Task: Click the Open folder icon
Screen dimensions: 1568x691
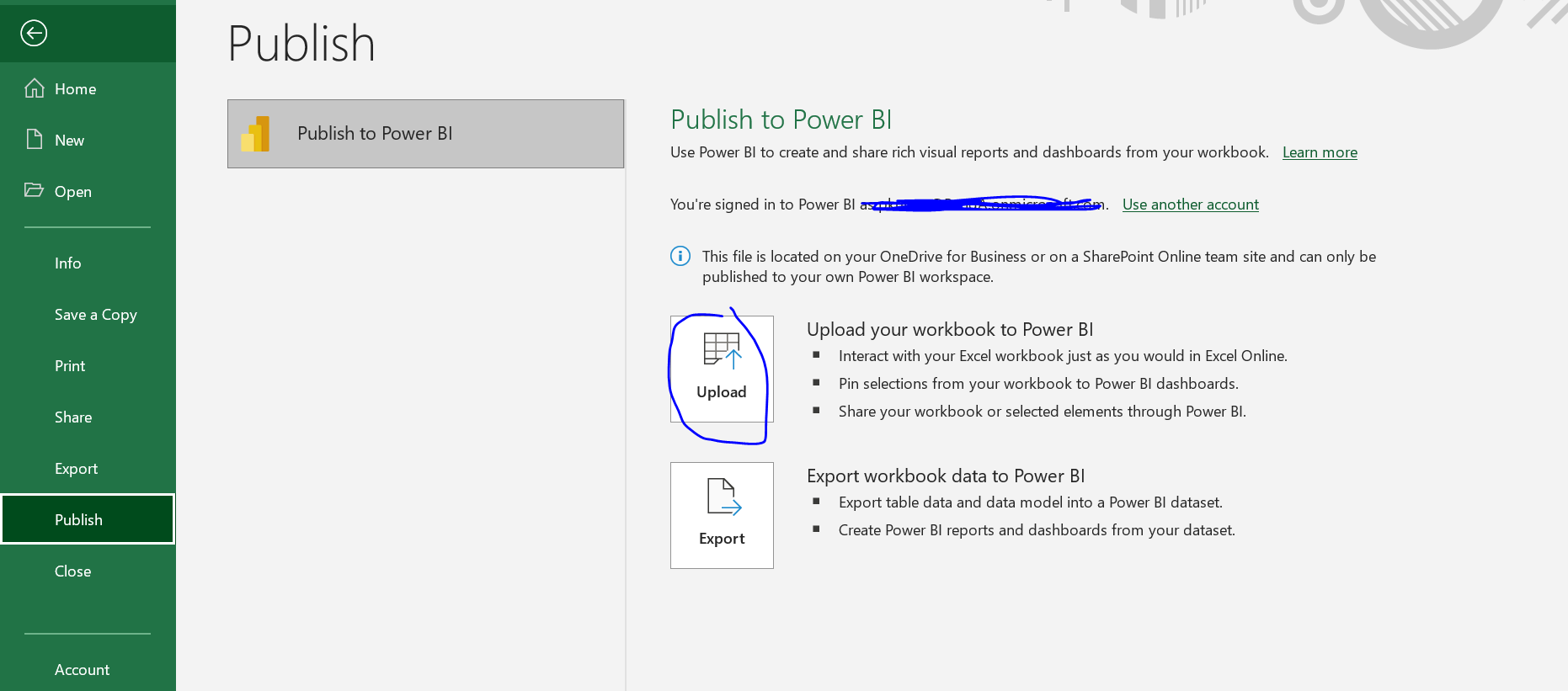Action: pyautogui.click(x=34, y=190)
